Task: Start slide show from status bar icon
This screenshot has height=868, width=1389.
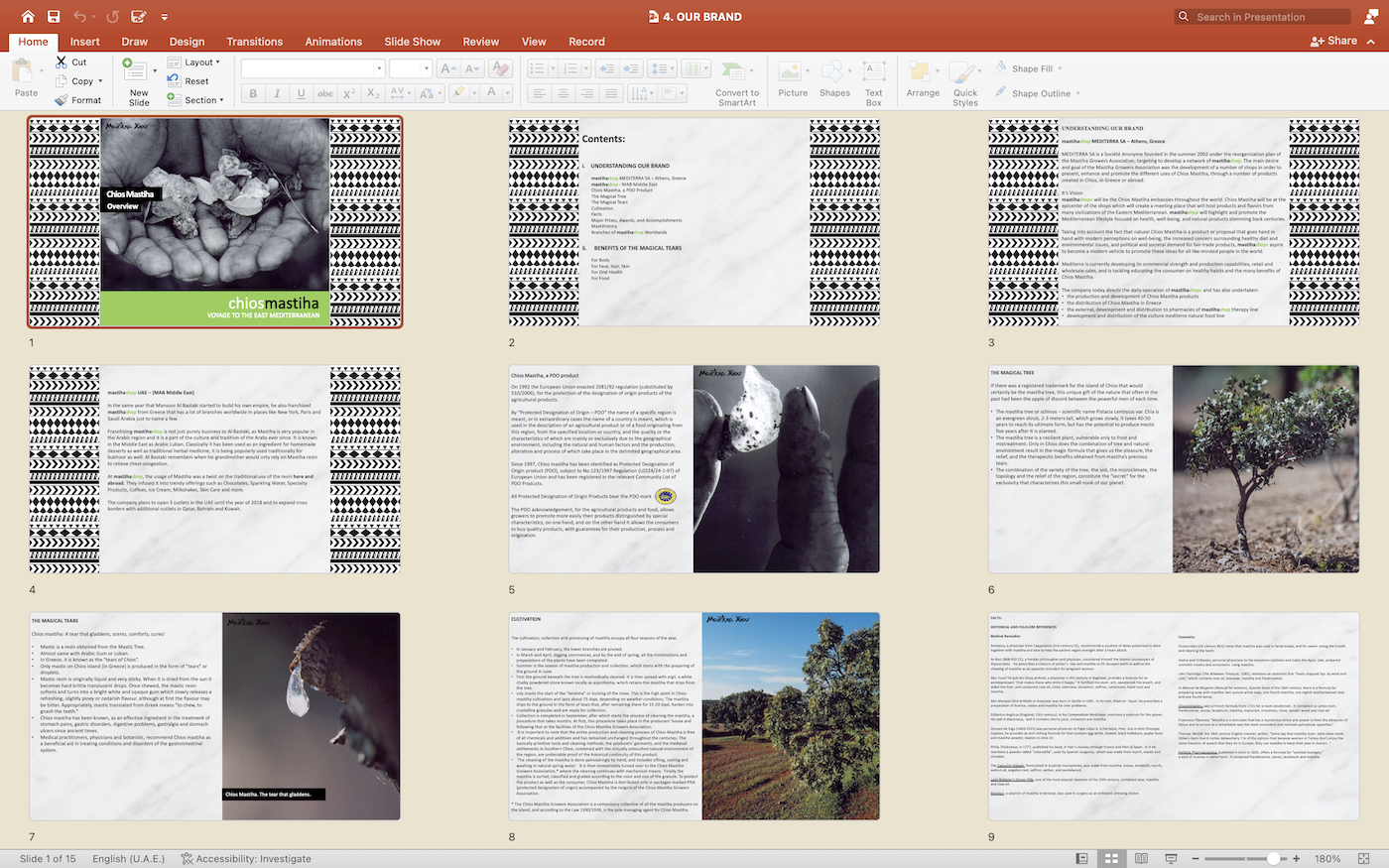Action: (1171, 858)
